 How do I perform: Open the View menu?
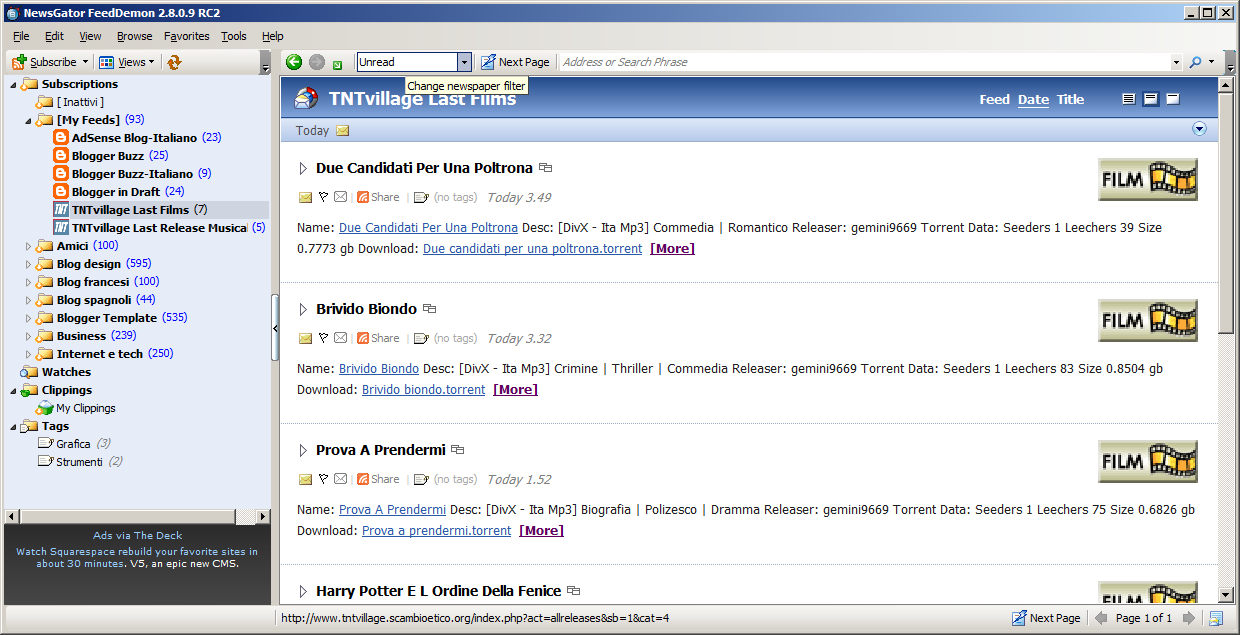[90, 36]
